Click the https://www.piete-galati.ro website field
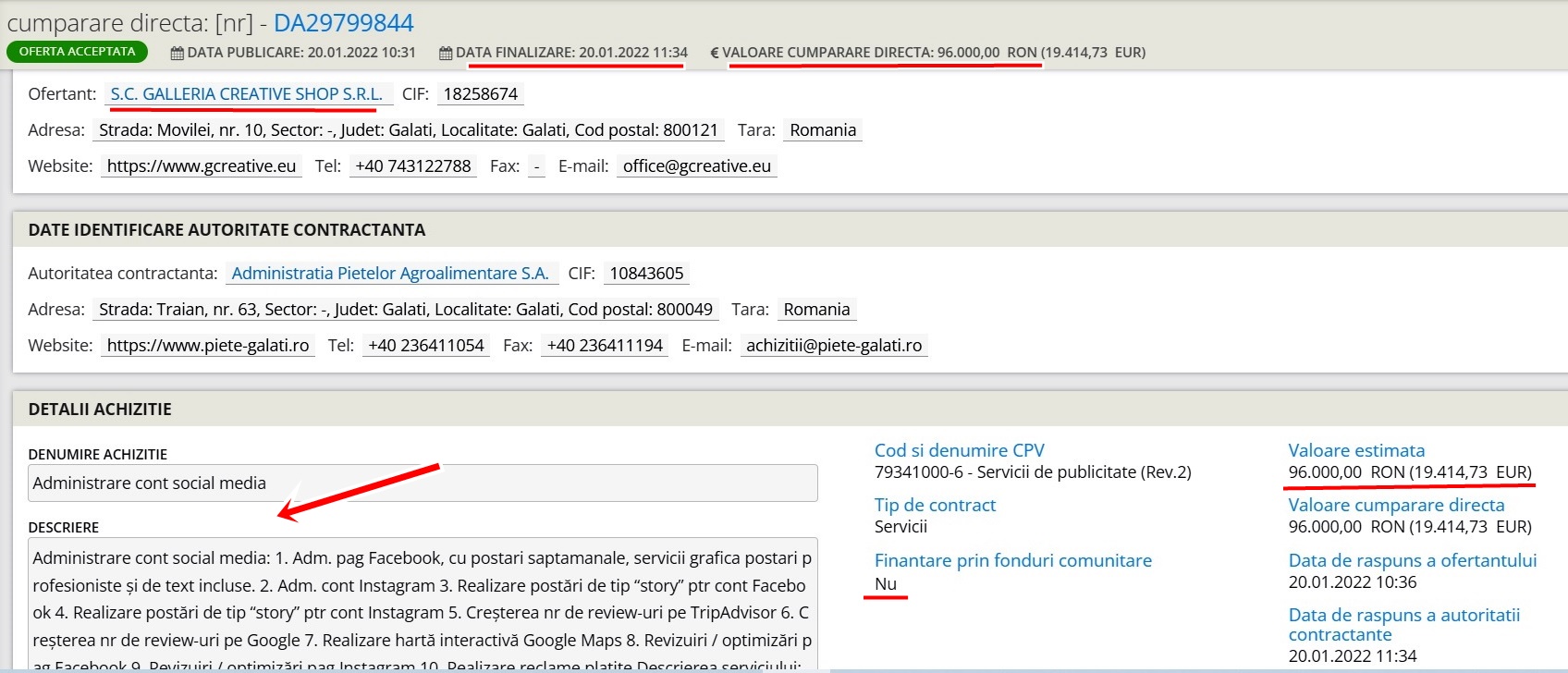This screenshot has width=1568, height=673. pos(207,345)
